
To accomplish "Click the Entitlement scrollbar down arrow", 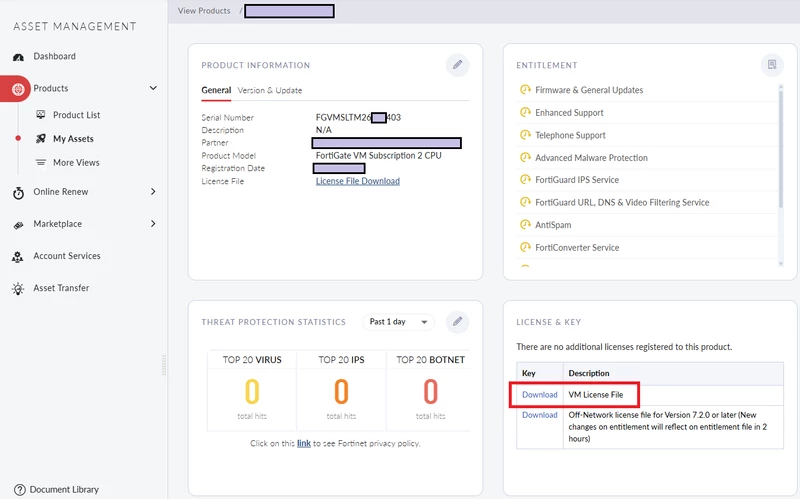I will 781,263.
